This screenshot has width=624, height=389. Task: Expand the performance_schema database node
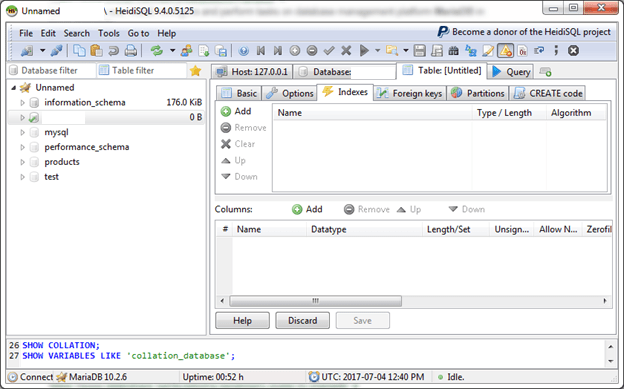(22, 147)
